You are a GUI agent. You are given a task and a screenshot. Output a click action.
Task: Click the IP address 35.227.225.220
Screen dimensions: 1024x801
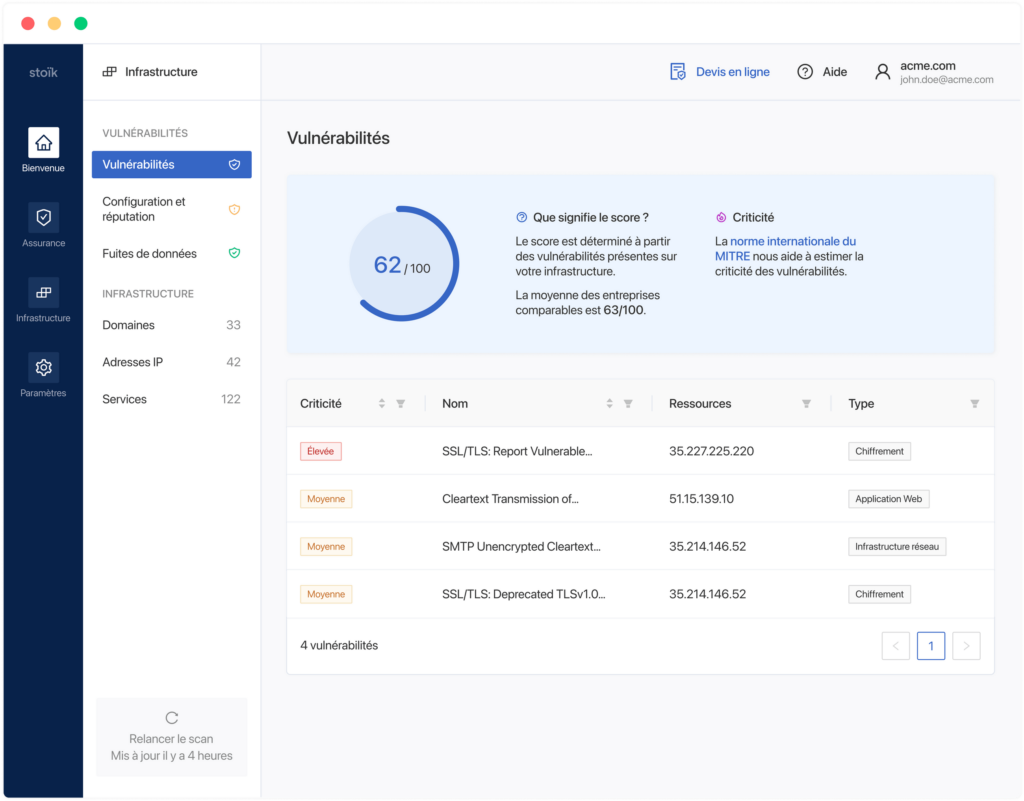[712, 451]
